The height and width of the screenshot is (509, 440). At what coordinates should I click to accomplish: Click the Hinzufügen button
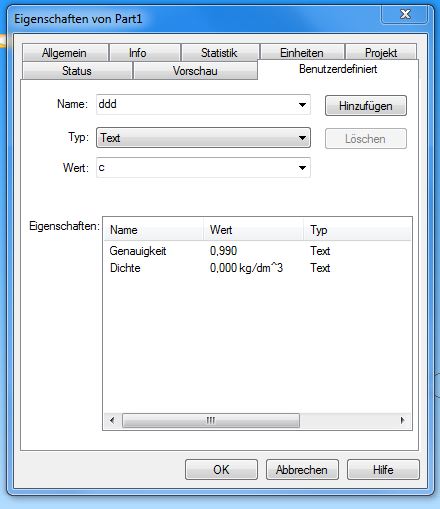pos(366,106)
